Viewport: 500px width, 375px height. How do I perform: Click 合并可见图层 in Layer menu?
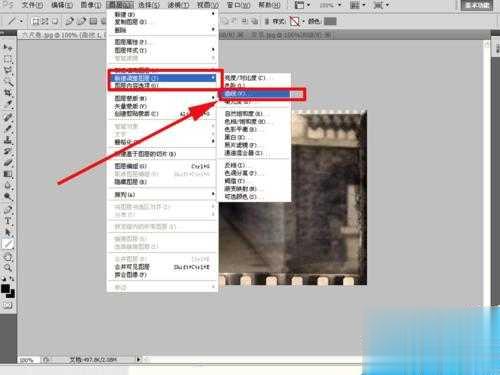163,267
